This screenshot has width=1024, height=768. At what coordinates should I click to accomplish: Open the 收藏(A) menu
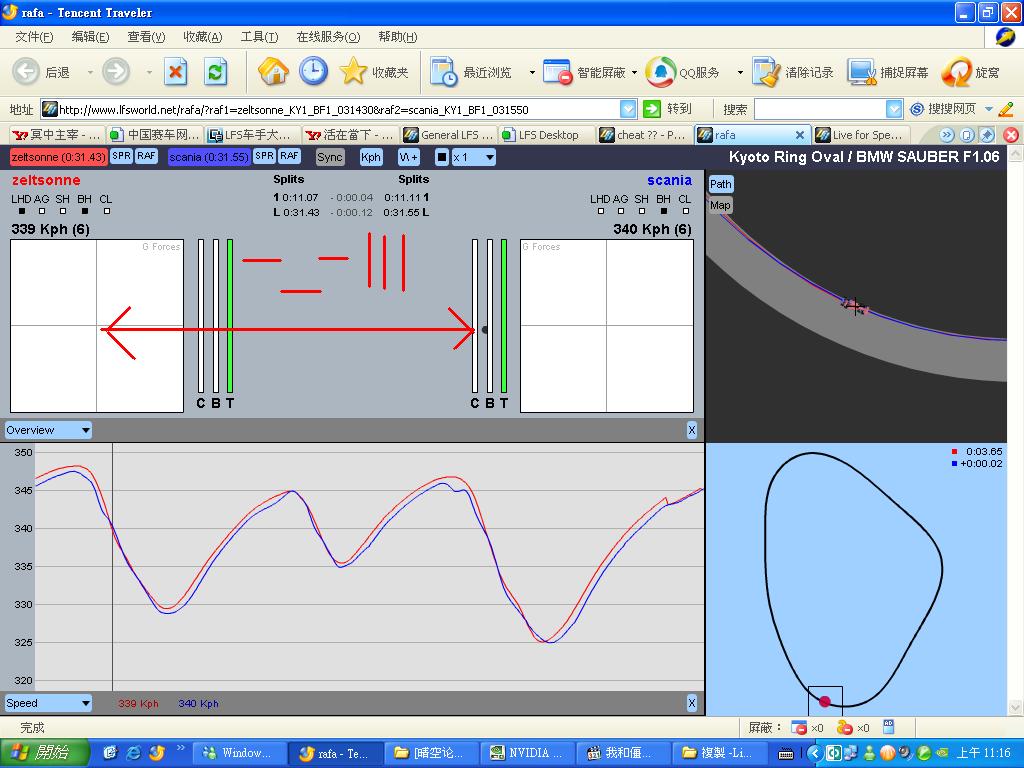[x=202, y=37]
